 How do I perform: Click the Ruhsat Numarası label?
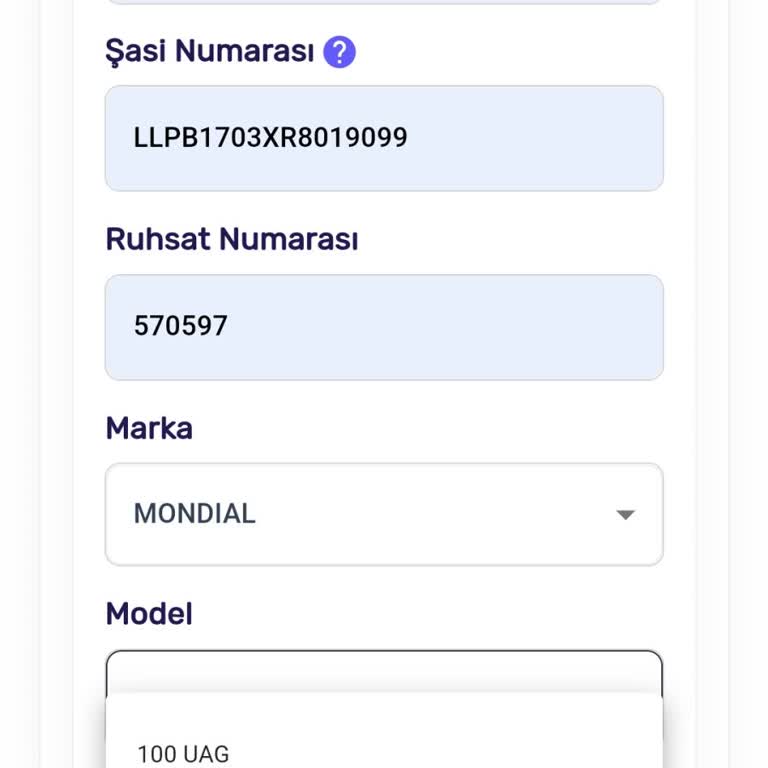pyautogui.click(x=231, y=240)
